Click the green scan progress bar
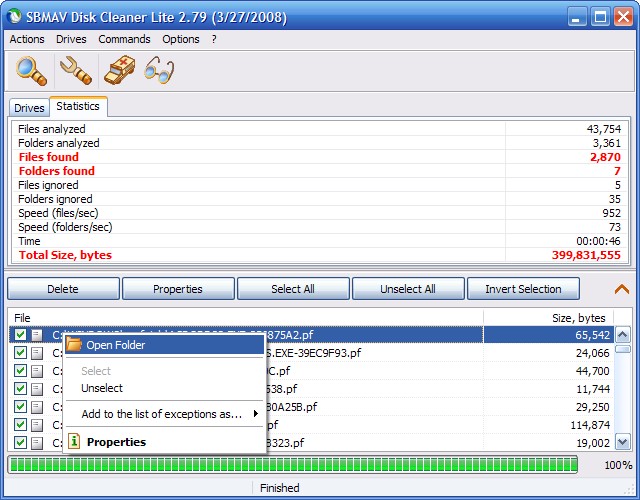This screenshot has width=640, height=500. coord(293,465)
